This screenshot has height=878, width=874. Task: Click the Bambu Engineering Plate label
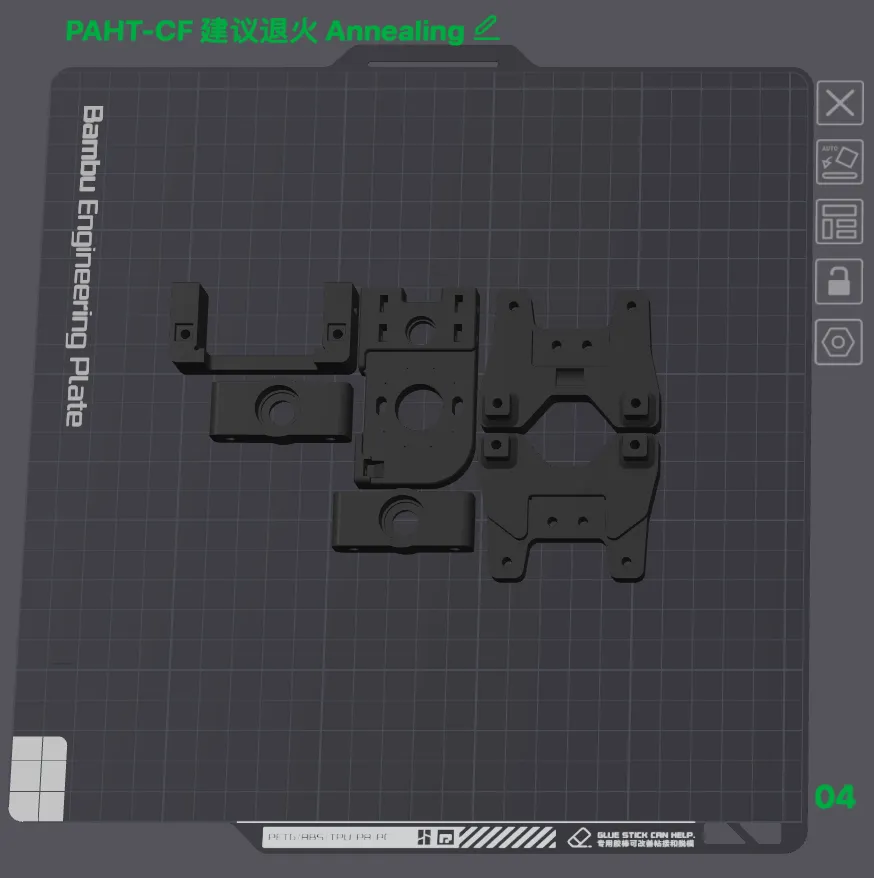pos(82,265)
